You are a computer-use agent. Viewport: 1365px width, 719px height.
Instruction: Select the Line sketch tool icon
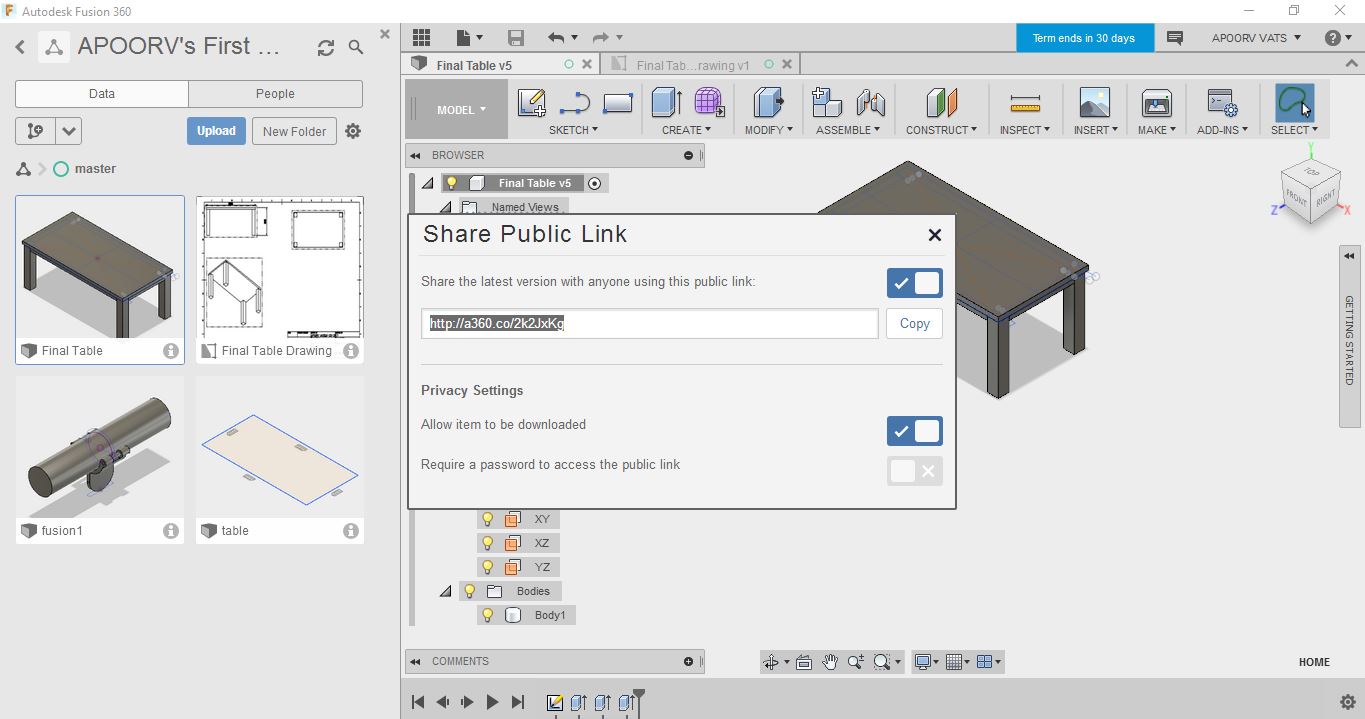[x=575, y=102]
